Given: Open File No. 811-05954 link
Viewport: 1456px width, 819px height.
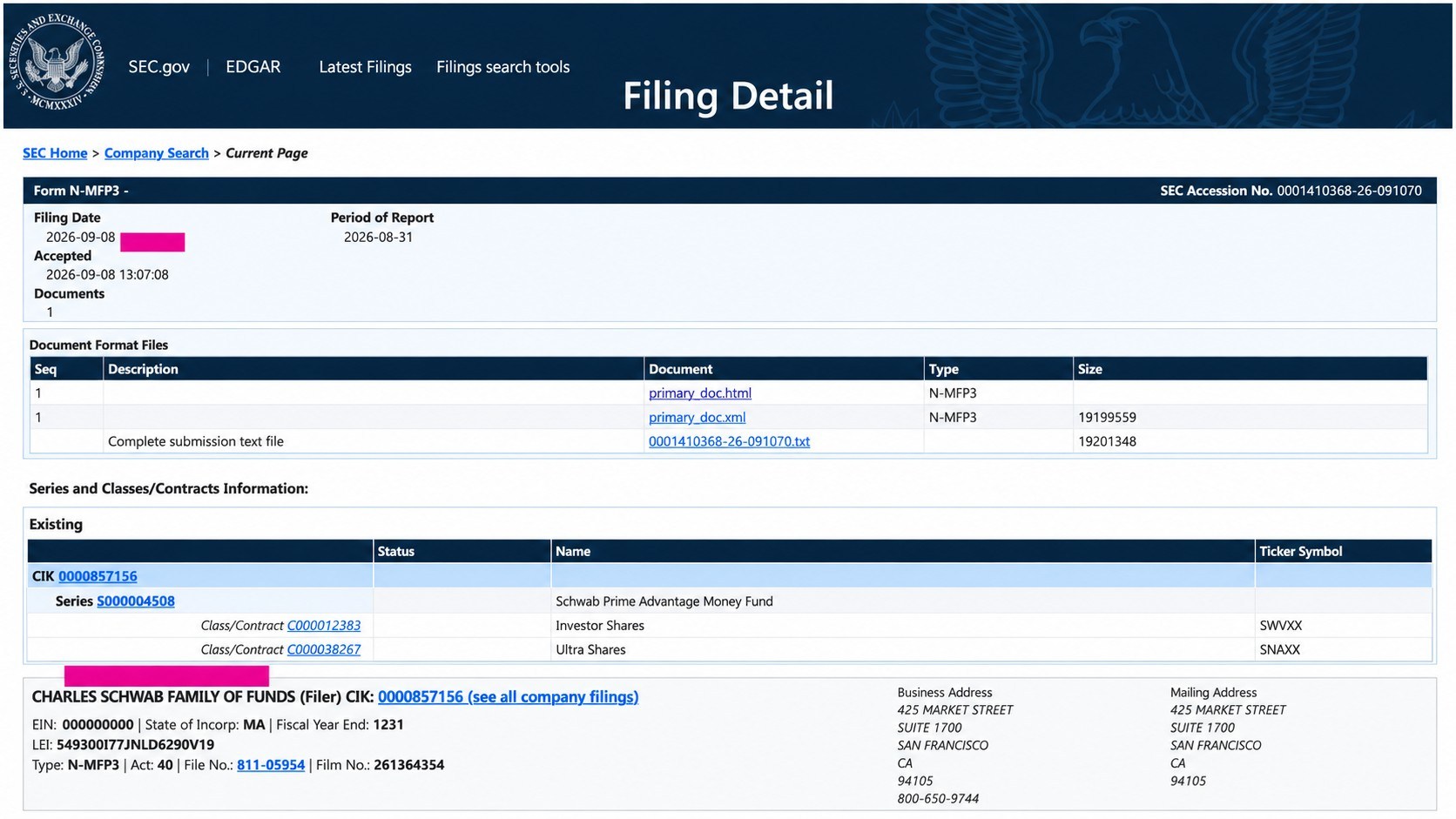Looking at the screenshot, I should click(x=271, y=765).
